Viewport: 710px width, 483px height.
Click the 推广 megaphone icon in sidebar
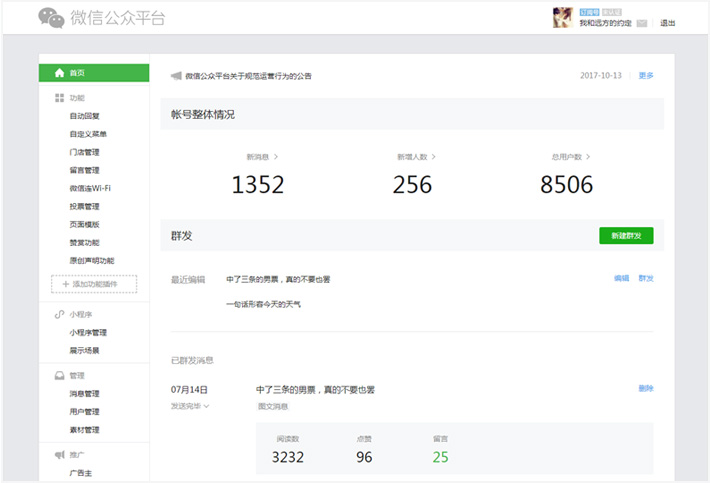tap(59, 455)
